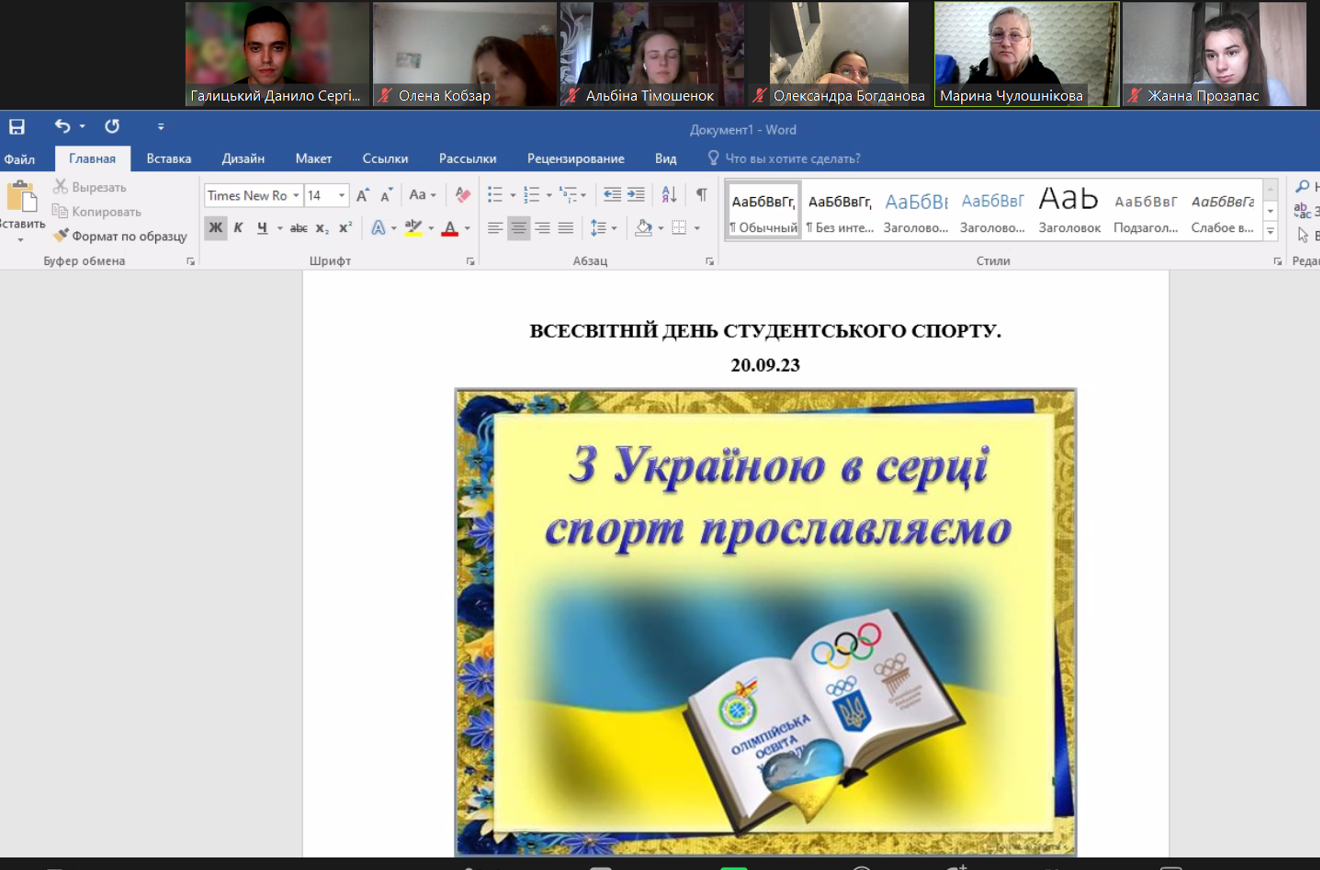The width and height of the screenshot is (1320, 870).
Task: Justify the text
Action: point(565,228)
